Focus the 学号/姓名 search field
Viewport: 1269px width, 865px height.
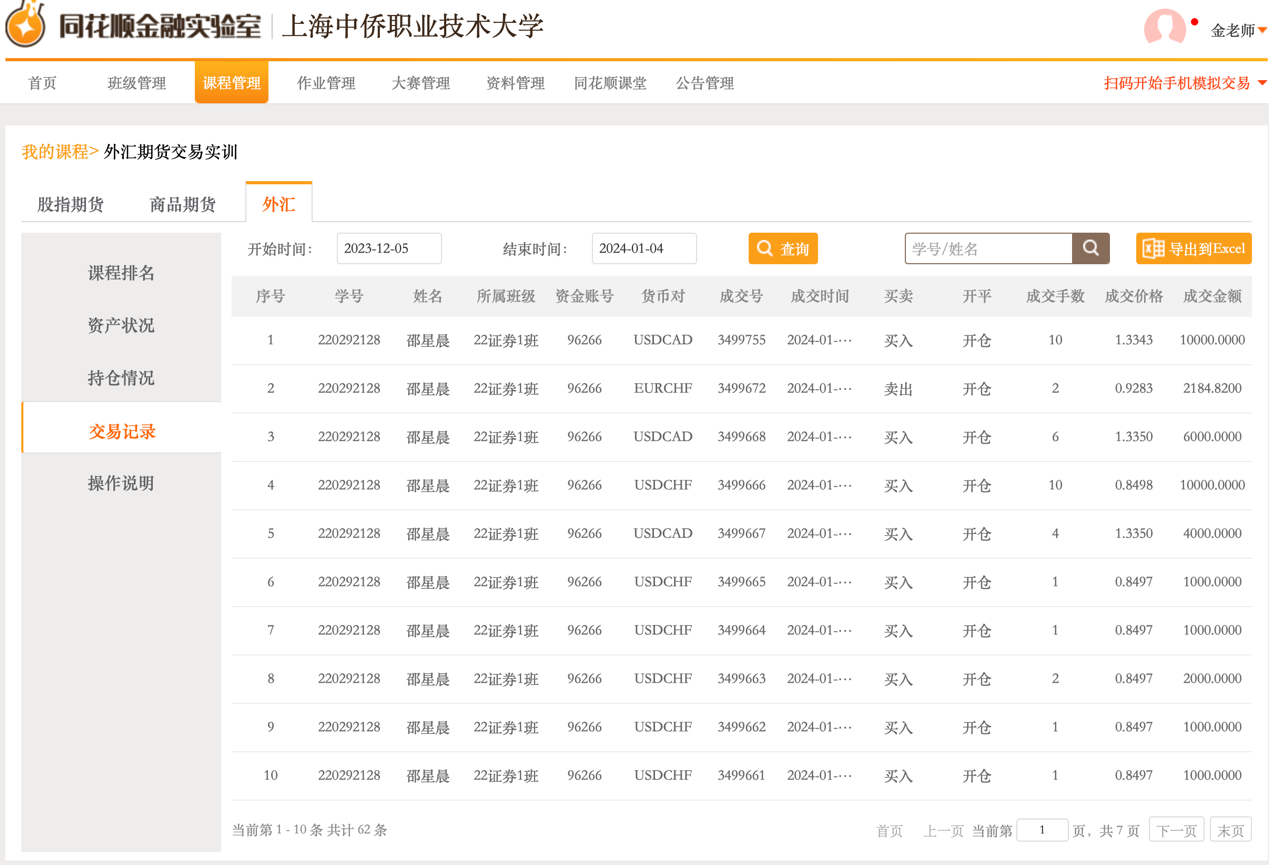pos(988,249)
